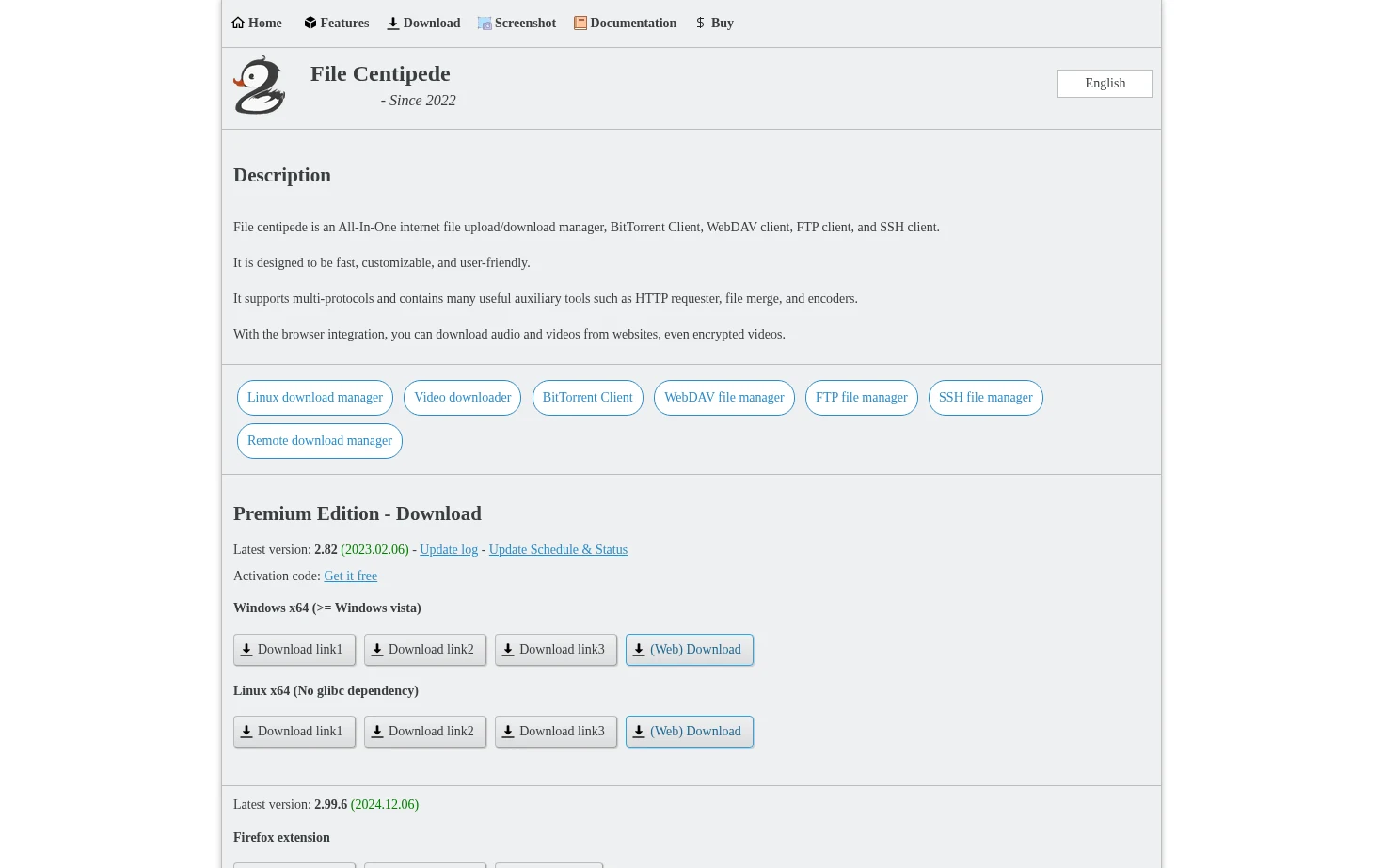
Task: Click the Screenshot picture icon
Action: point(485,24)
